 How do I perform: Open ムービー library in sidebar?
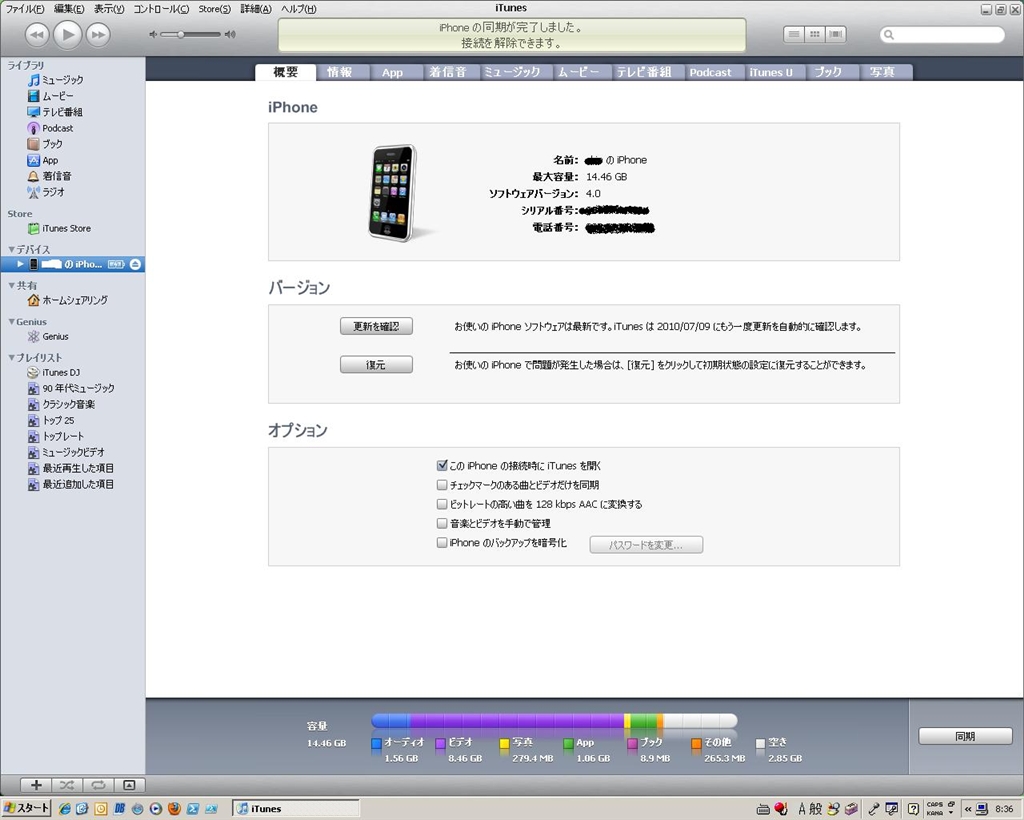[x=50, y=96]
